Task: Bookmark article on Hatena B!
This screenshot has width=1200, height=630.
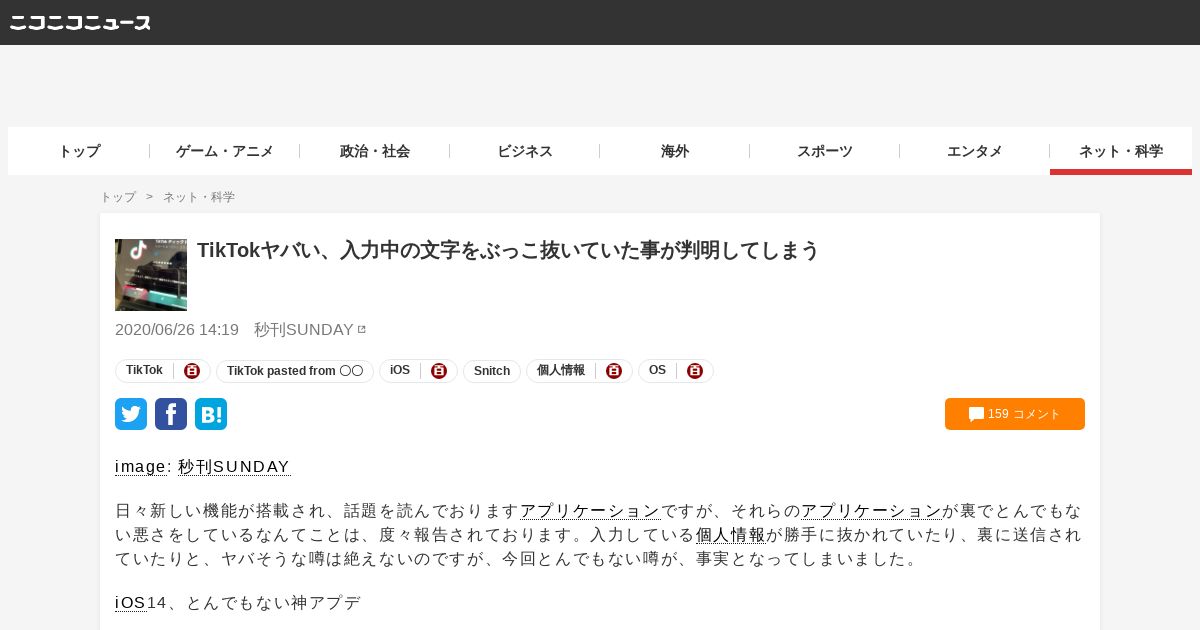Action: pos(211,414)
